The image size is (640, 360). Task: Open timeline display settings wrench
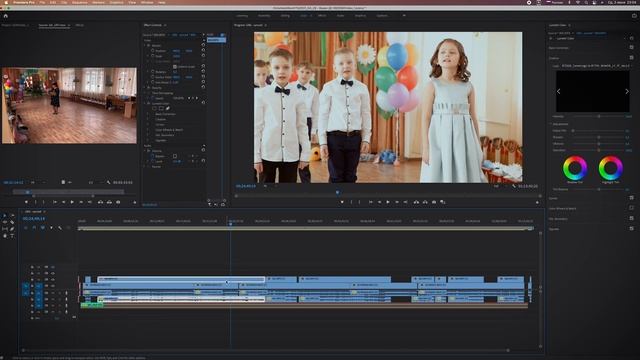pyautogui.click(x=60, y=228)
